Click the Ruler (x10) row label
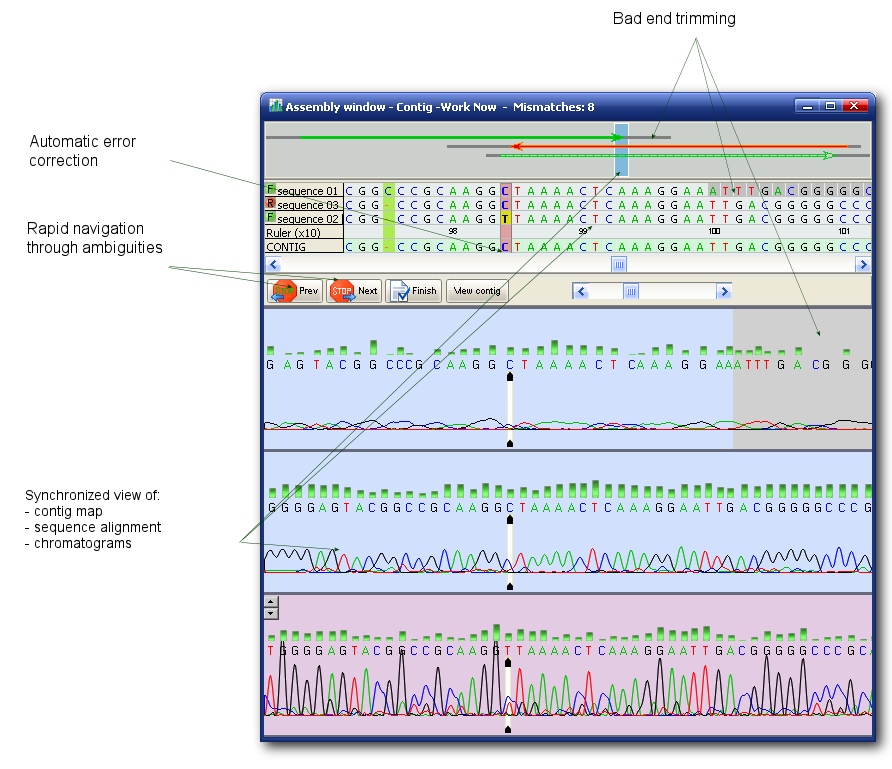The image size is (892, 769). [304, 233]
